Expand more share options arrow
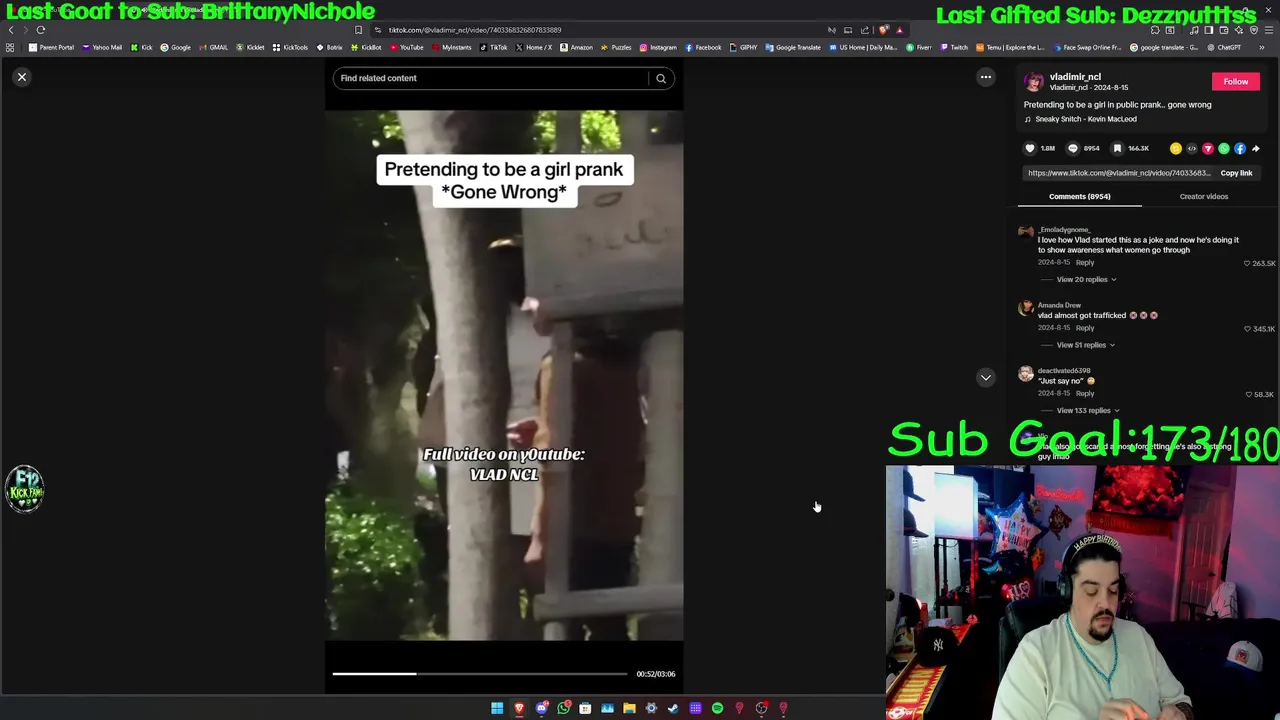Image resolution: width=1280 pixels, height=720 pixels. 1255,149
